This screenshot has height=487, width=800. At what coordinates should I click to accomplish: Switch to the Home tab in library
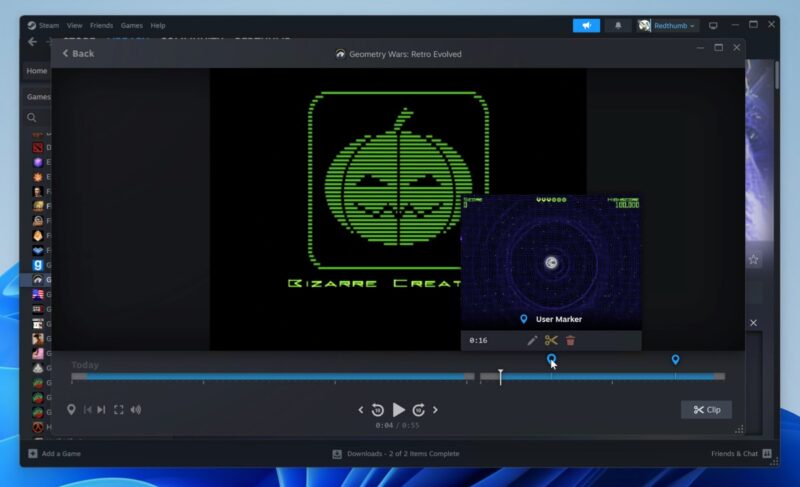click(37, 71)
